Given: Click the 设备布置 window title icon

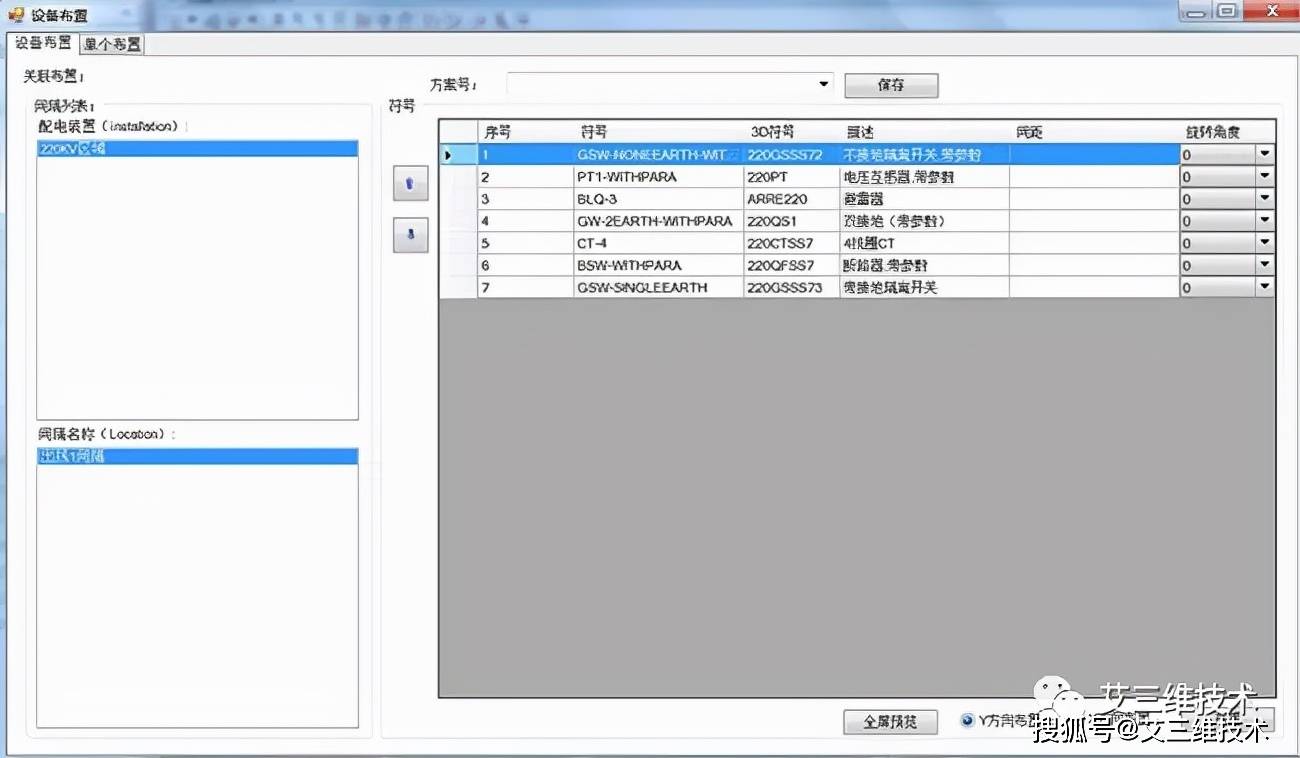Looking at the screenshot, I should tap(16, 14).
